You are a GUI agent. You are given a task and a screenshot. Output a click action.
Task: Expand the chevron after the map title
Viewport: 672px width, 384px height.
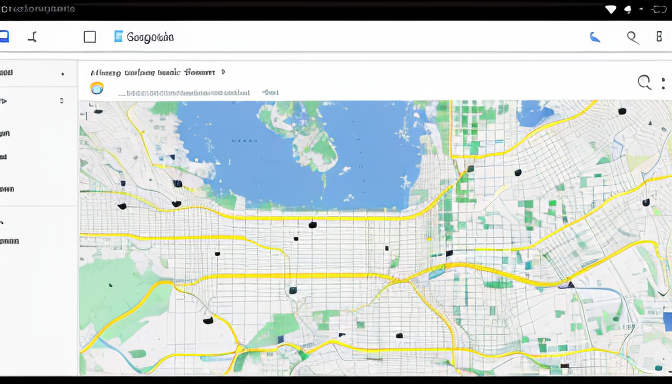223,72
